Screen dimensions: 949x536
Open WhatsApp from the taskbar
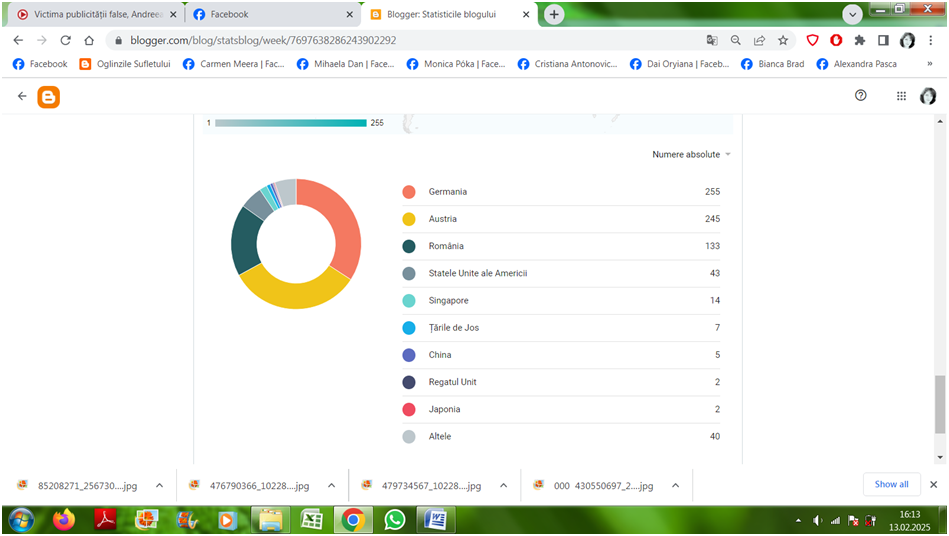tap(395, 520)
